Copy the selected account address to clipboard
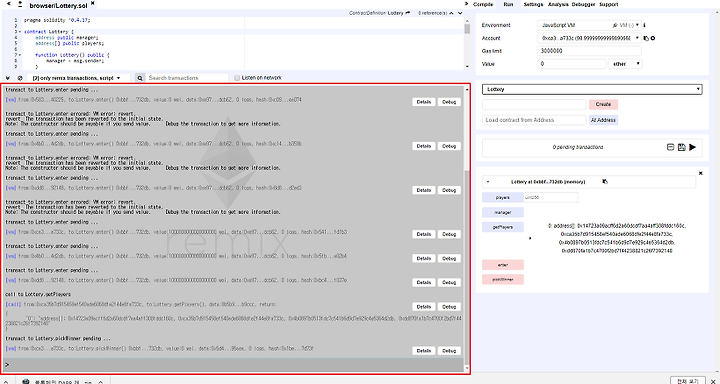Screen dimensions: 720x384 pos(646,39)
